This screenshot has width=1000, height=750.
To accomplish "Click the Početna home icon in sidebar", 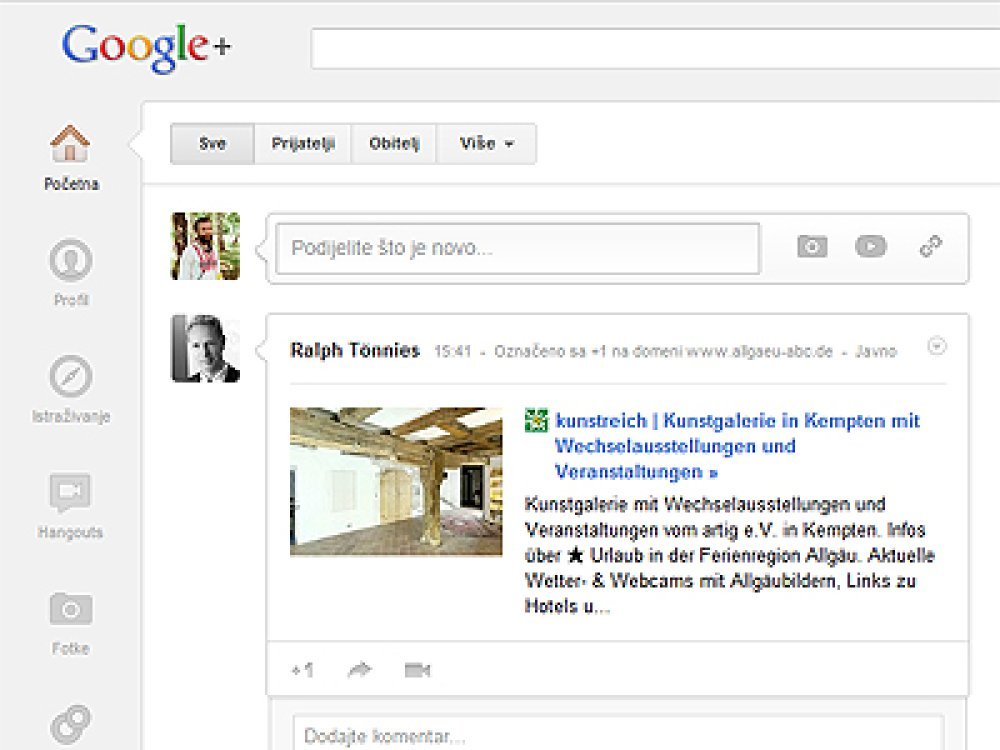I will pos(70,146).
